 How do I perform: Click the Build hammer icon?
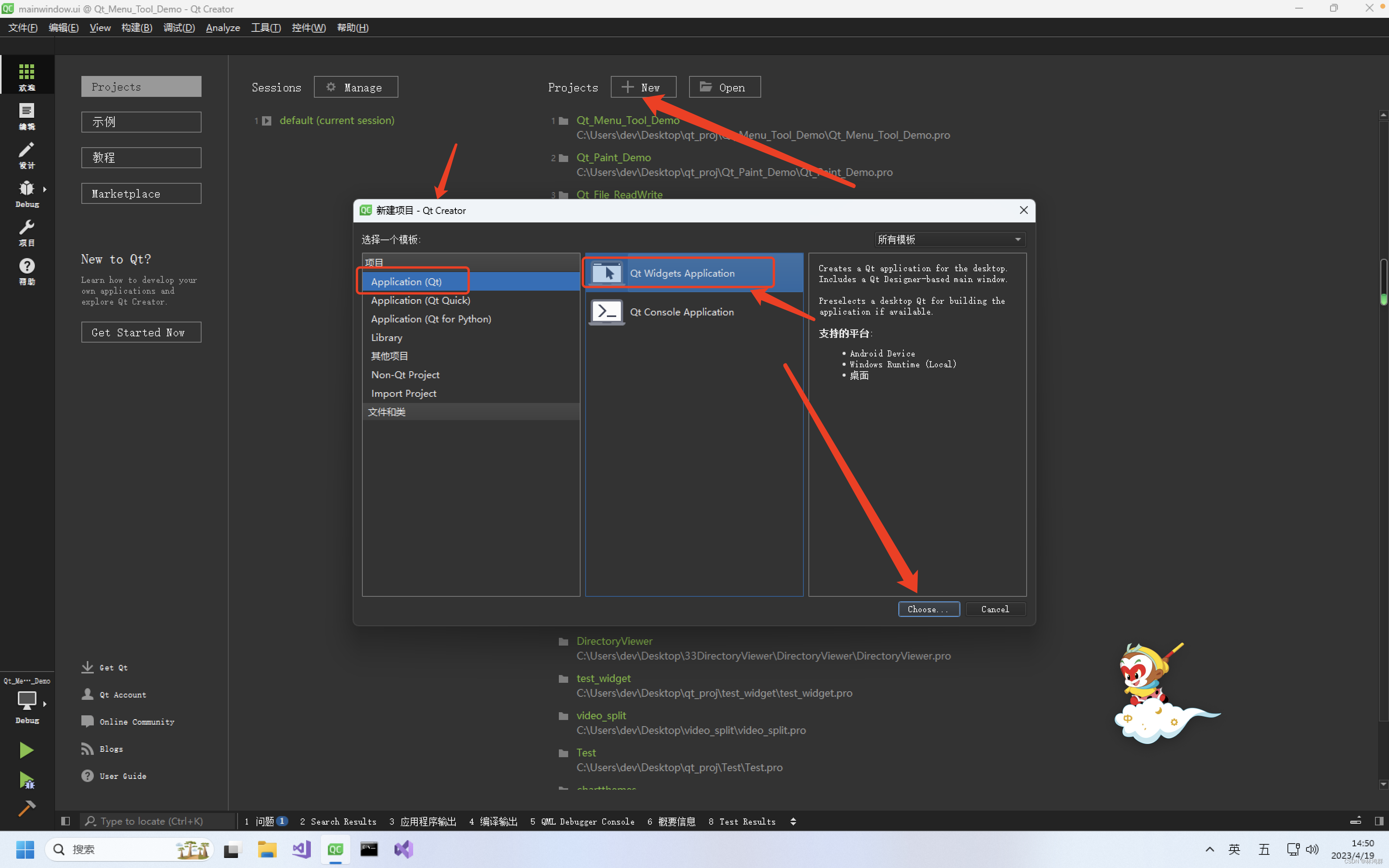26,808
